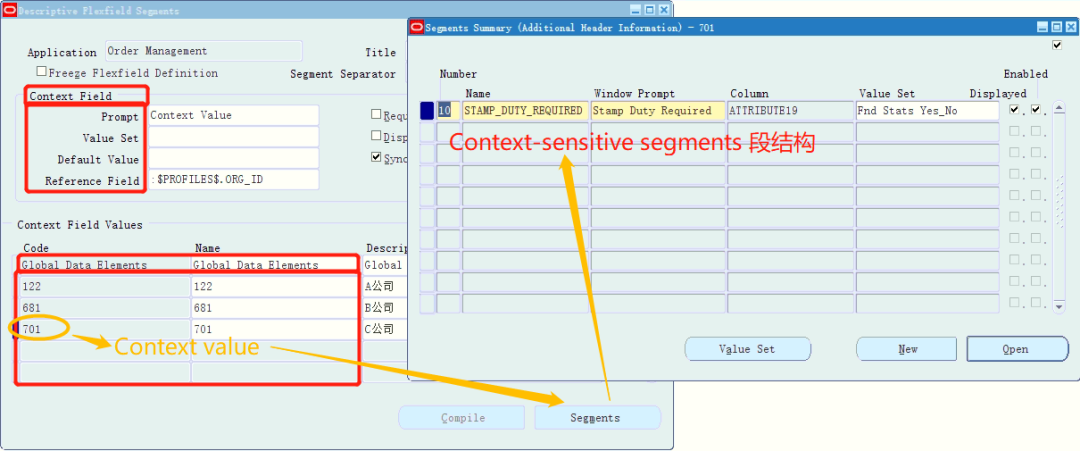The height and width of the screenshot is (451, 1080).
Task: Click scroll up arrow in Segments Summary
Action: point(1059,107)
